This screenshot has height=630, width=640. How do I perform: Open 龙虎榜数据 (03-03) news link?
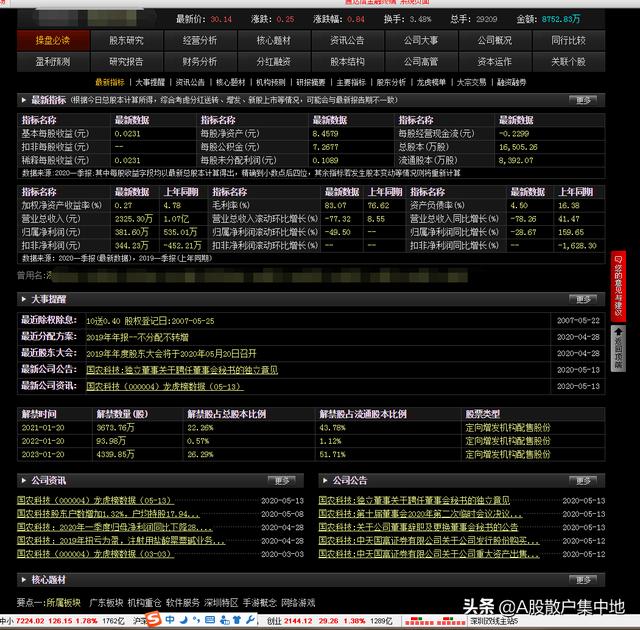(96, 554)
